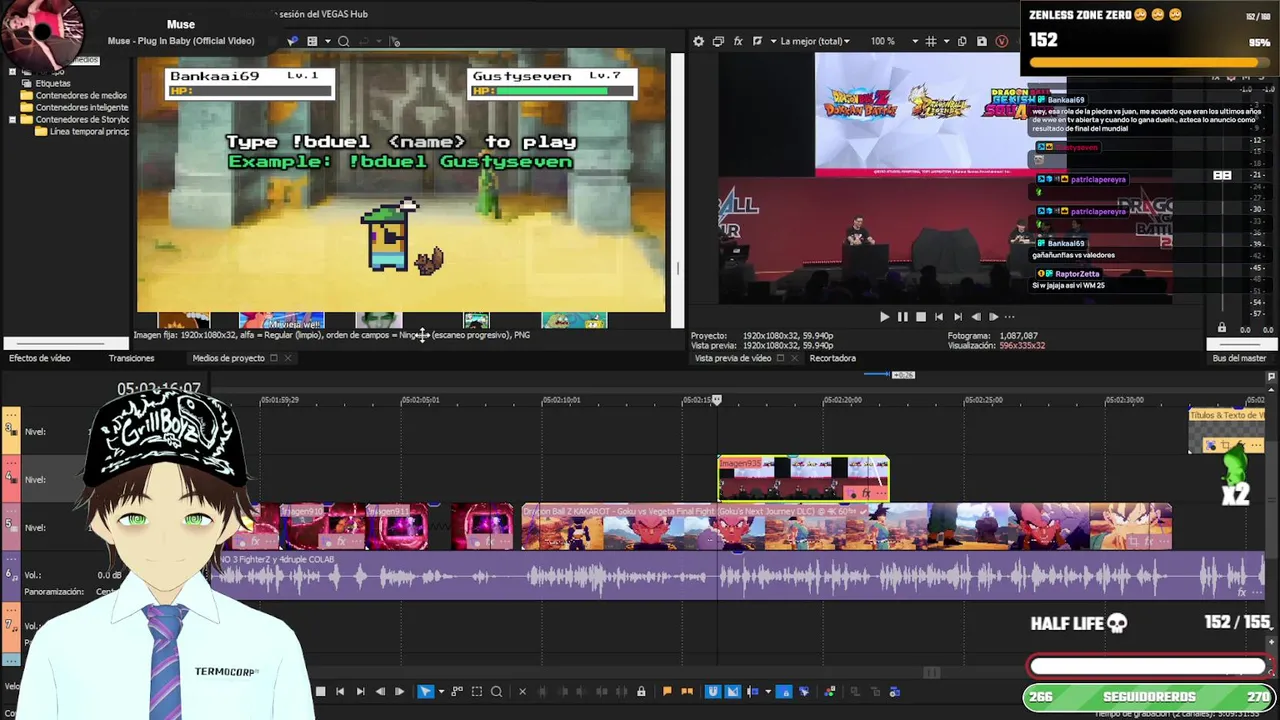The height and width of the screenshot is (720, 1280).
Task: Select the Dragon Ball Z KAKAROT video clip
Action: pyautogui.click(x=846, y=527)
